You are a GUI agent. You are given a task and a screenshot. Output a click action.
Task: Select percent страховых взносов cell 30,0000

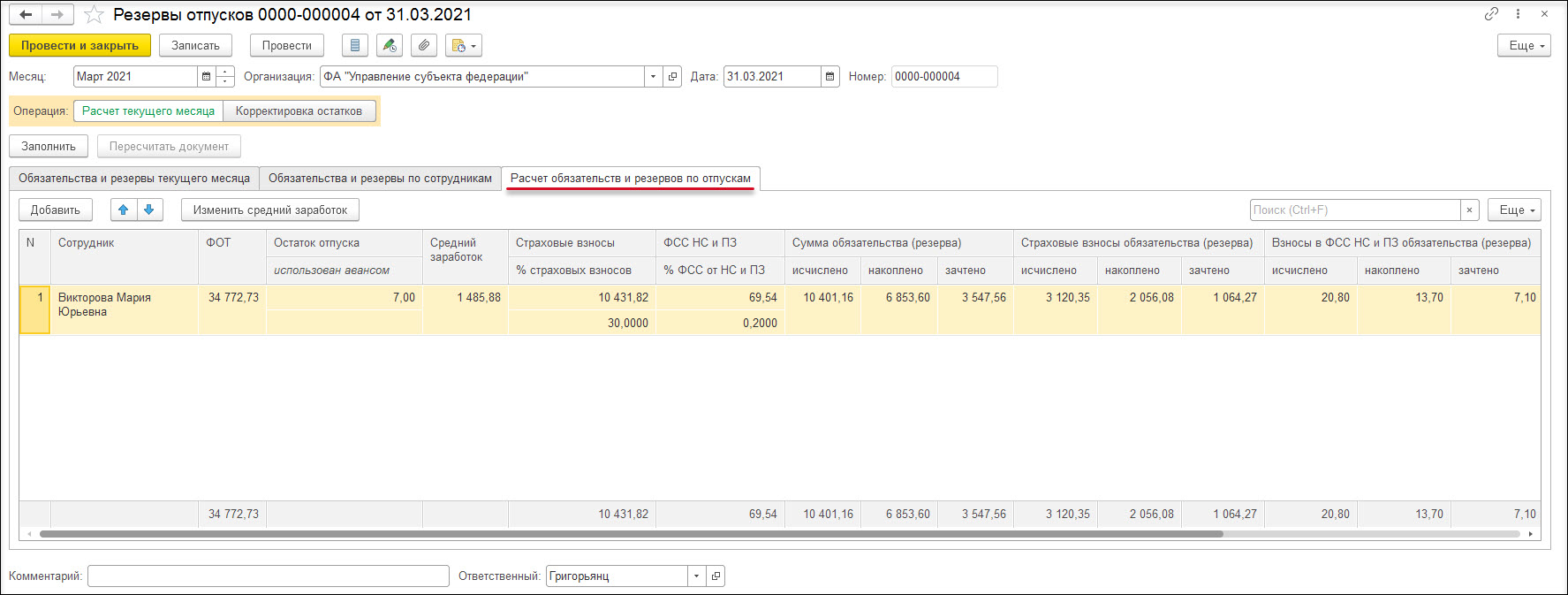(x=582, y=323)
